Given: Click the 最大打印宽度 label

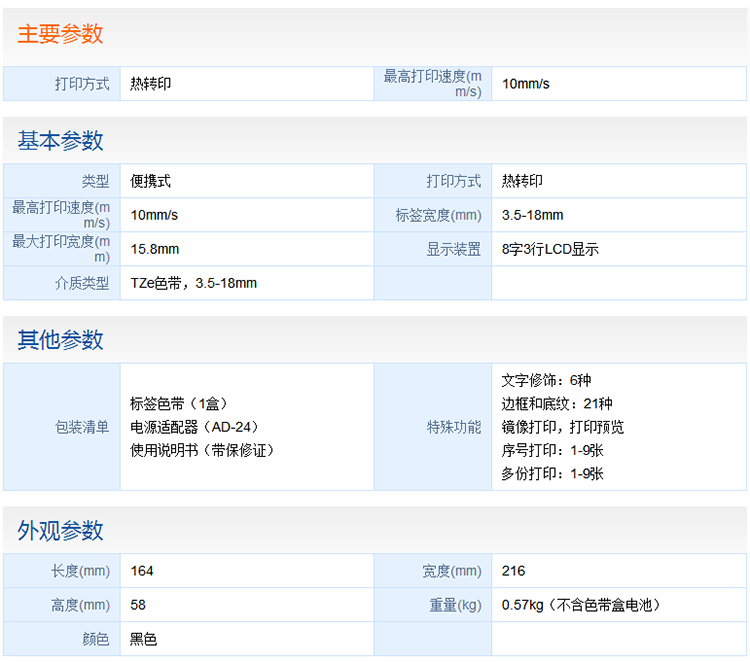Looking at the screenshot, I should [61, 249].
